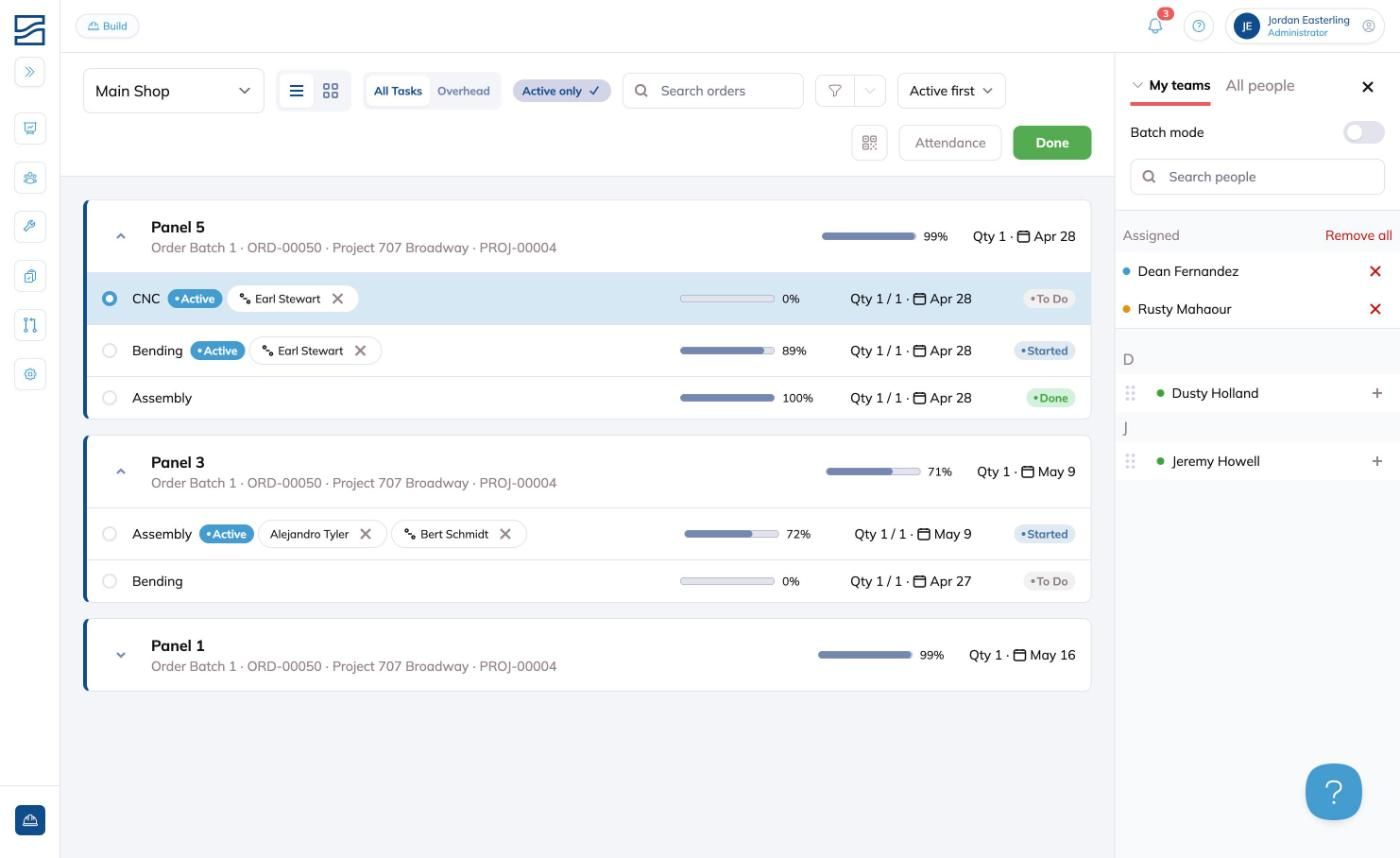Switch to grid view icon
Viewport: 1400px width, 858px height.
tap(330, 91)
